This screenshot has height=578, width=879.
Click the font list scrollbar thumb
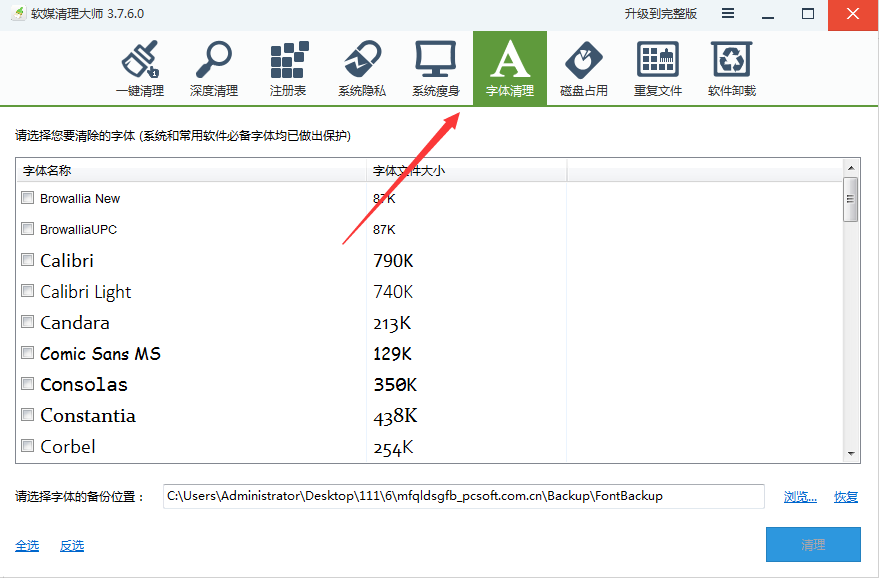(x=851, y=200)
